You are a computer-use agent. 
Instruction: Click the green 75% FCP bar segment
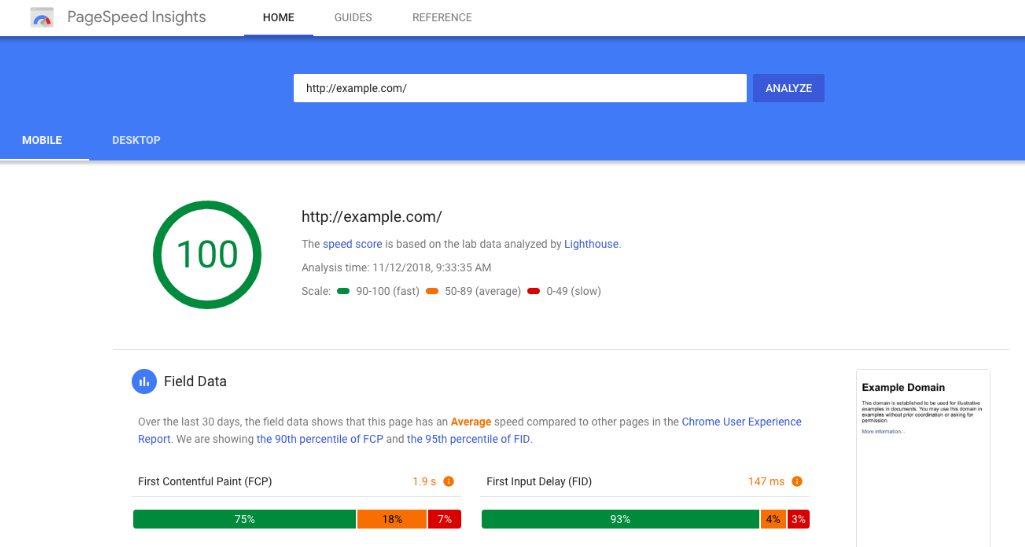point(244,519)
